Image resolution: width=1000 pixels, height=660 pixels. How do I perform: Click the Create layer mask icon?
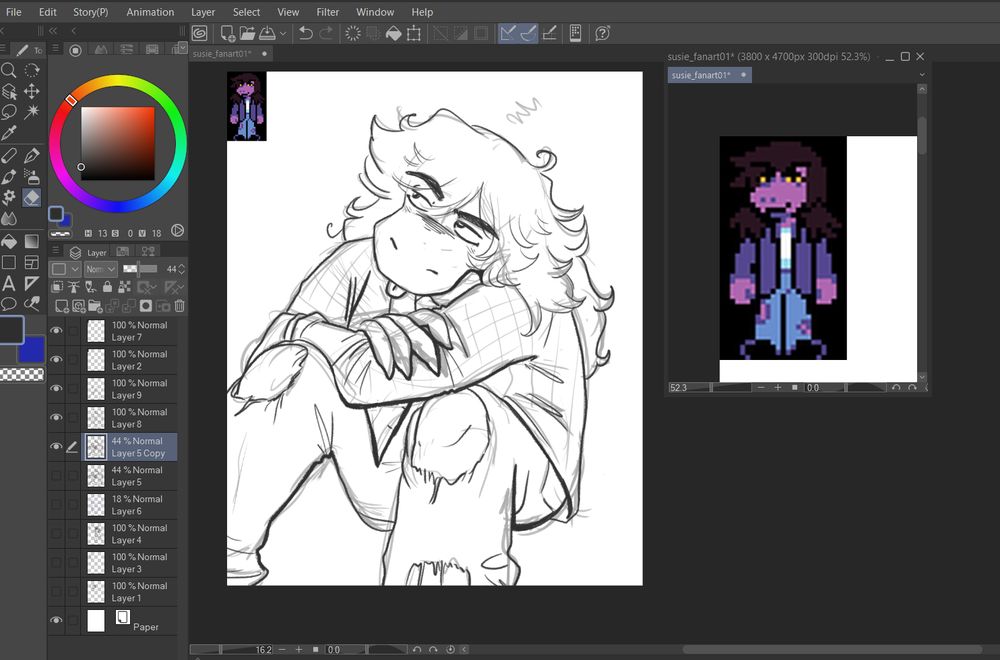click(x=145, y=306)
